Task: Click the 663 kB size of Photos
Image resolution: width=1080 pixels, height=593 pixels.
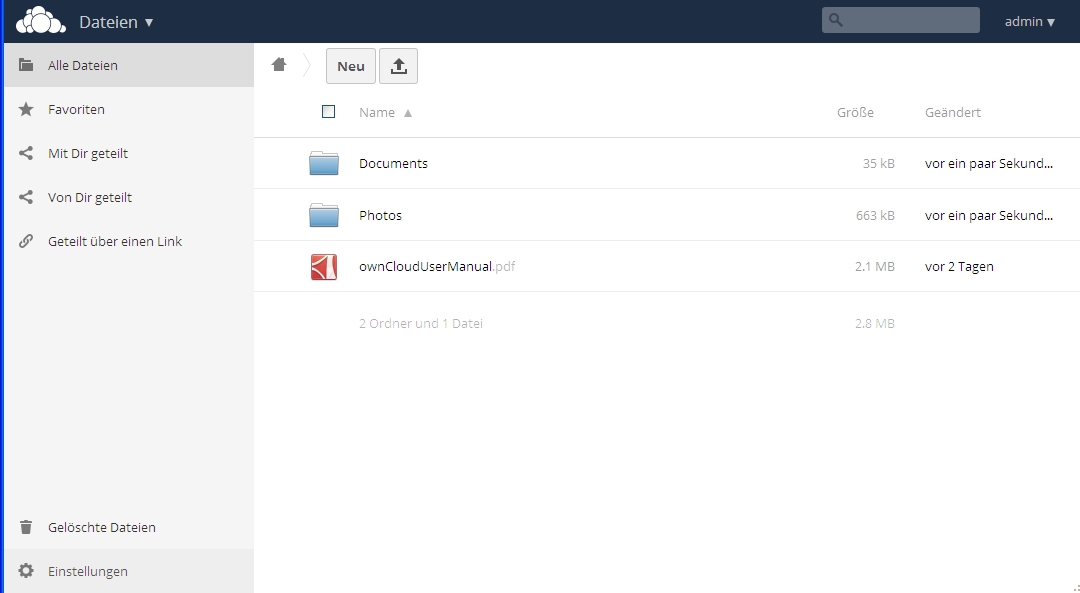Action: pos(875,215)
